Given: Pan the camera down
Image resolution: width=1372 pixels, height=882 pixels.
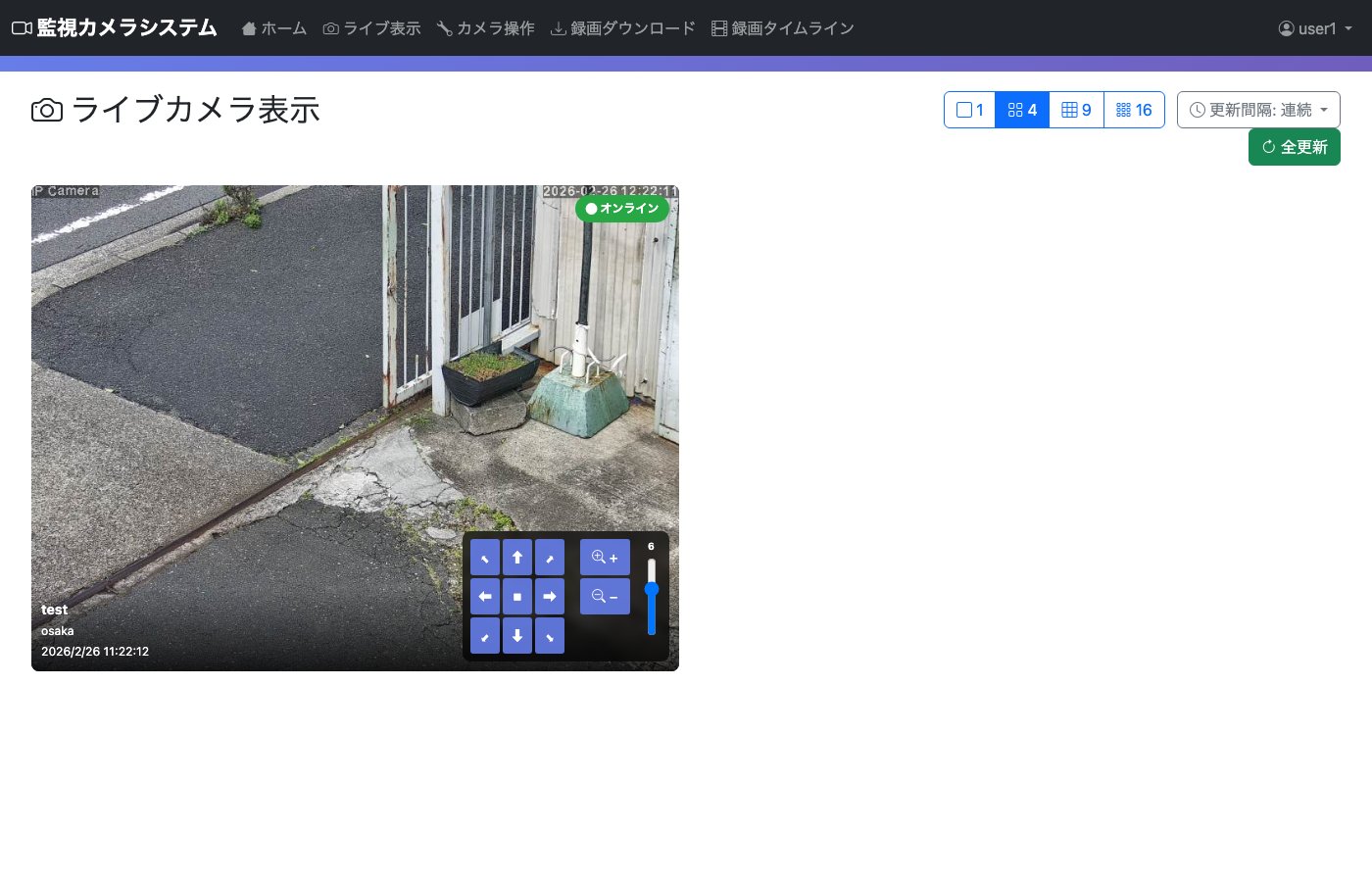Looking at the screenshot, I should (517, 635).
